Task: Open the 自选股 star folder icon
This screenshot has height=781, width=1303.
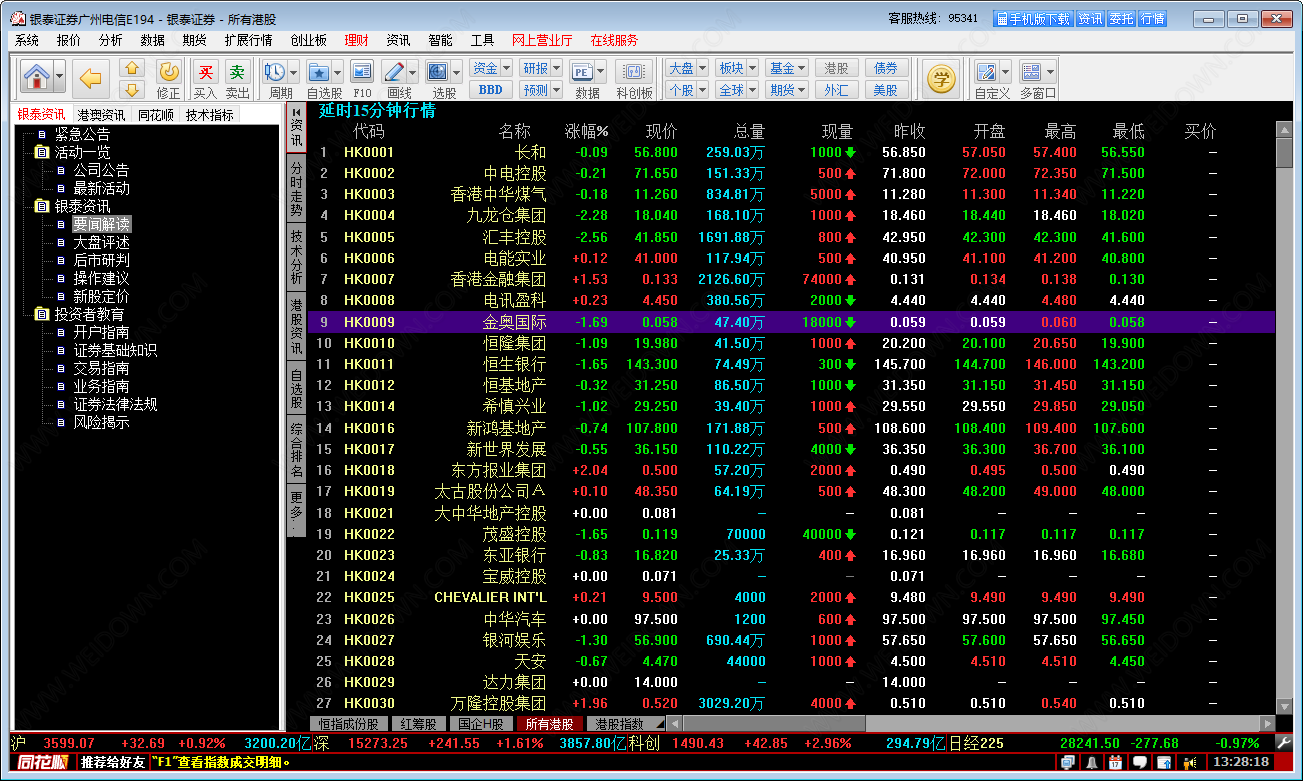Action: point(318,72)
